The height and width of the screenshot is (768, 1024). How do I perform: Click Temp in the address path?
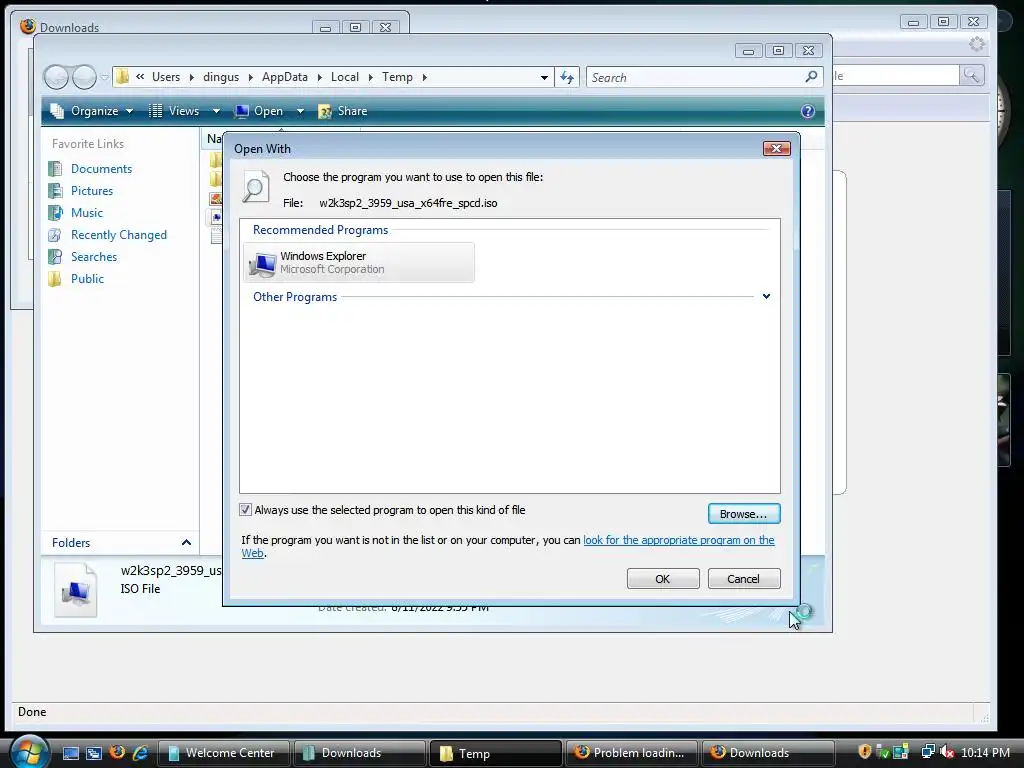pos(397,77)
